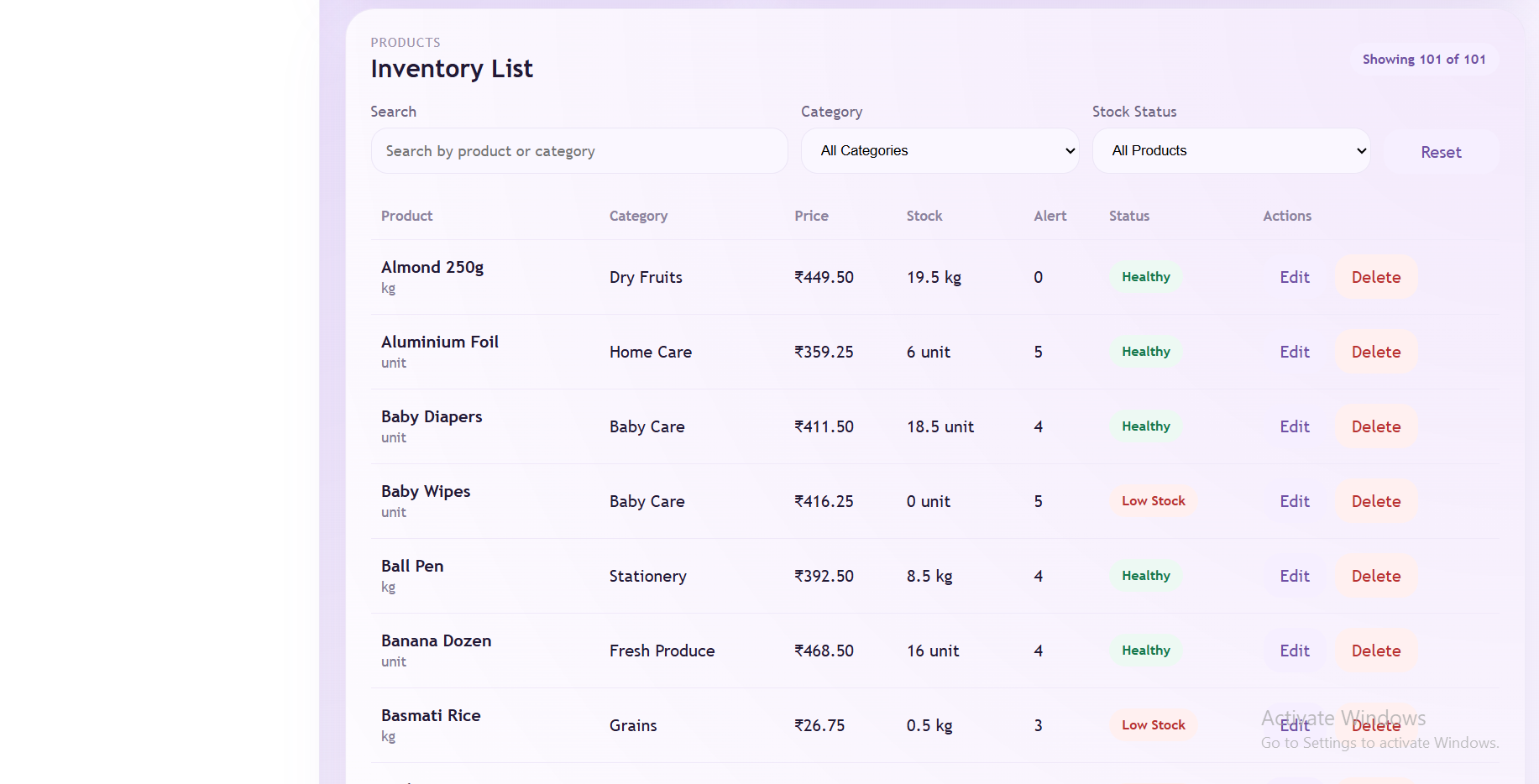Click the Dry Fruits category cell

coord(646,277)
